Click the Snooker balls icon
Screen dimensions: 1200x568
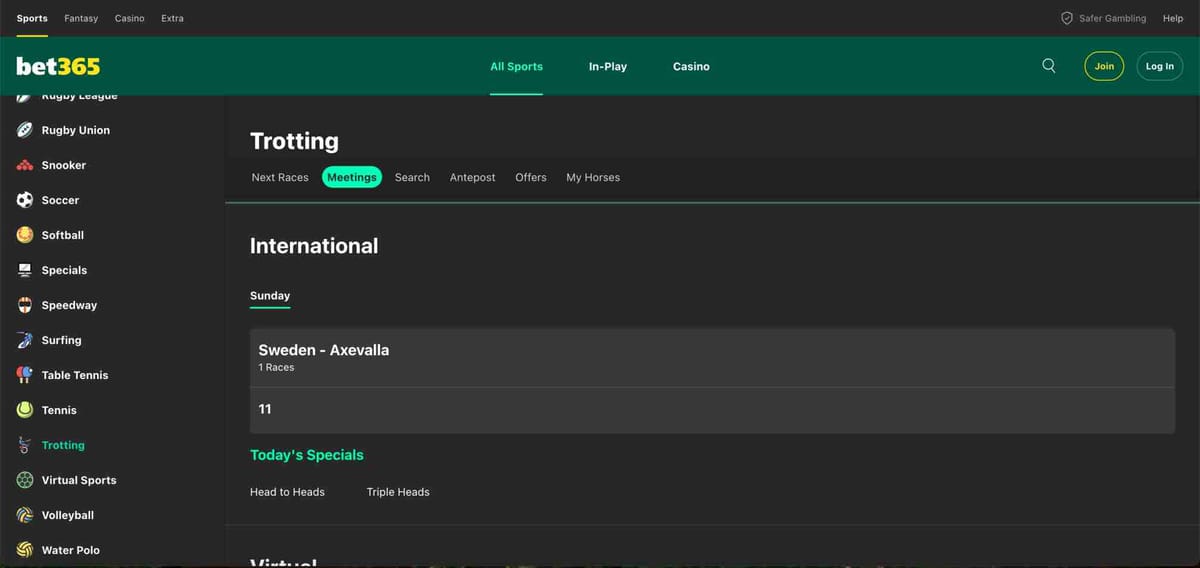click(25, 165)
